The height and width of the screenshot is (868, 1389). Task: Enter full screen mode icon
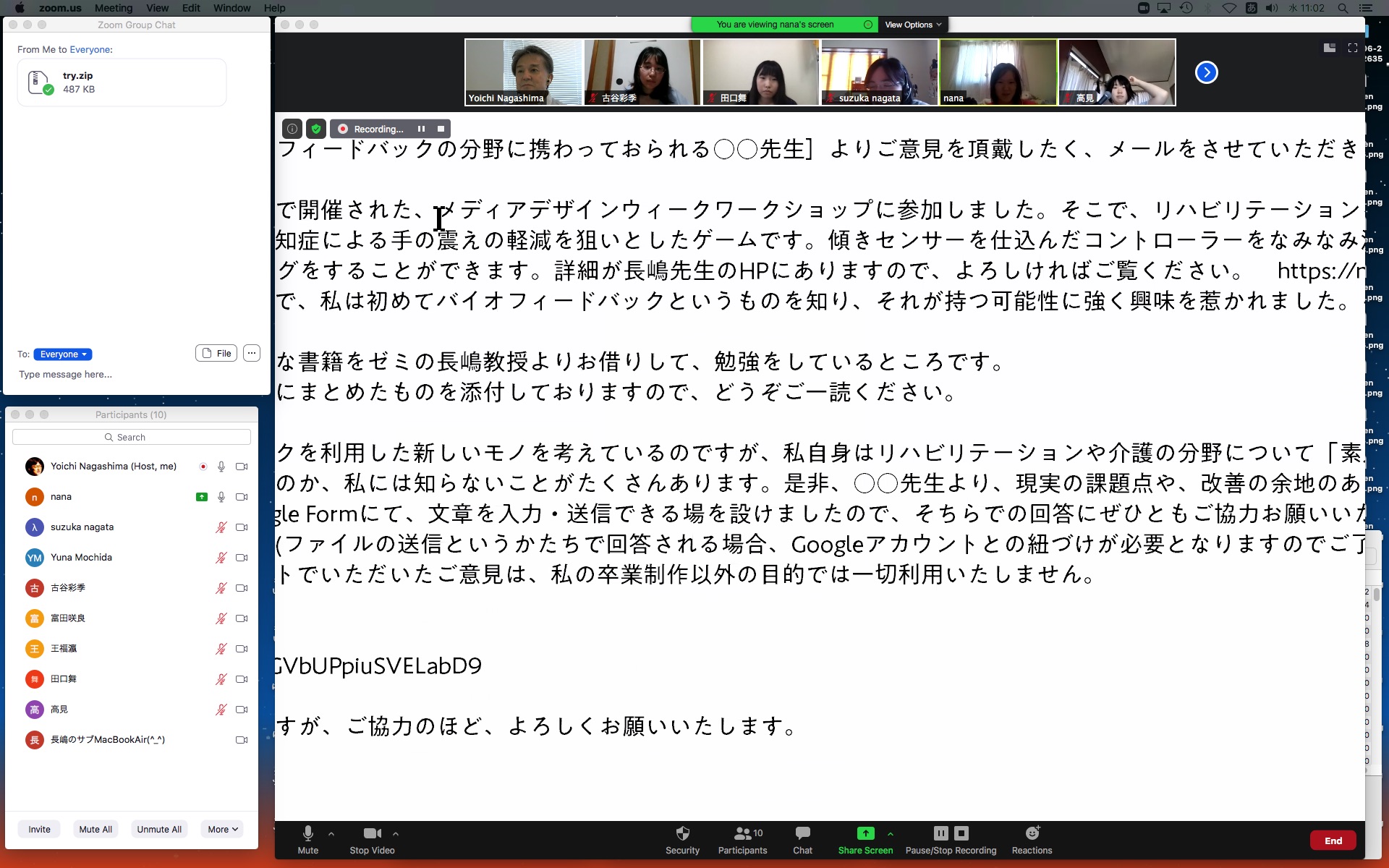1352,48
